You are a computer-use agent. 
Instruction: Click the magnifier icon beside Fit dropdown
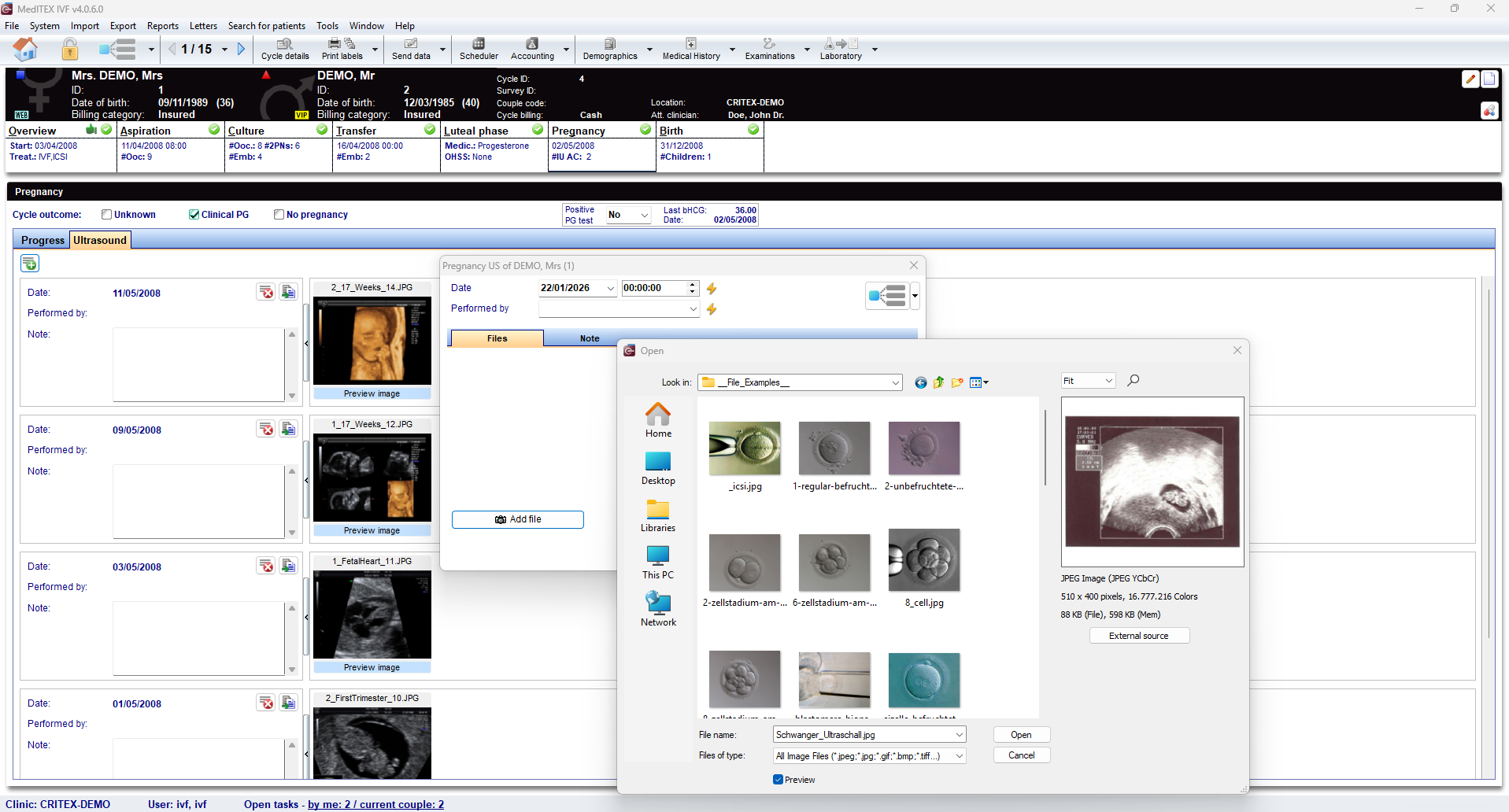coord(1133,381)
